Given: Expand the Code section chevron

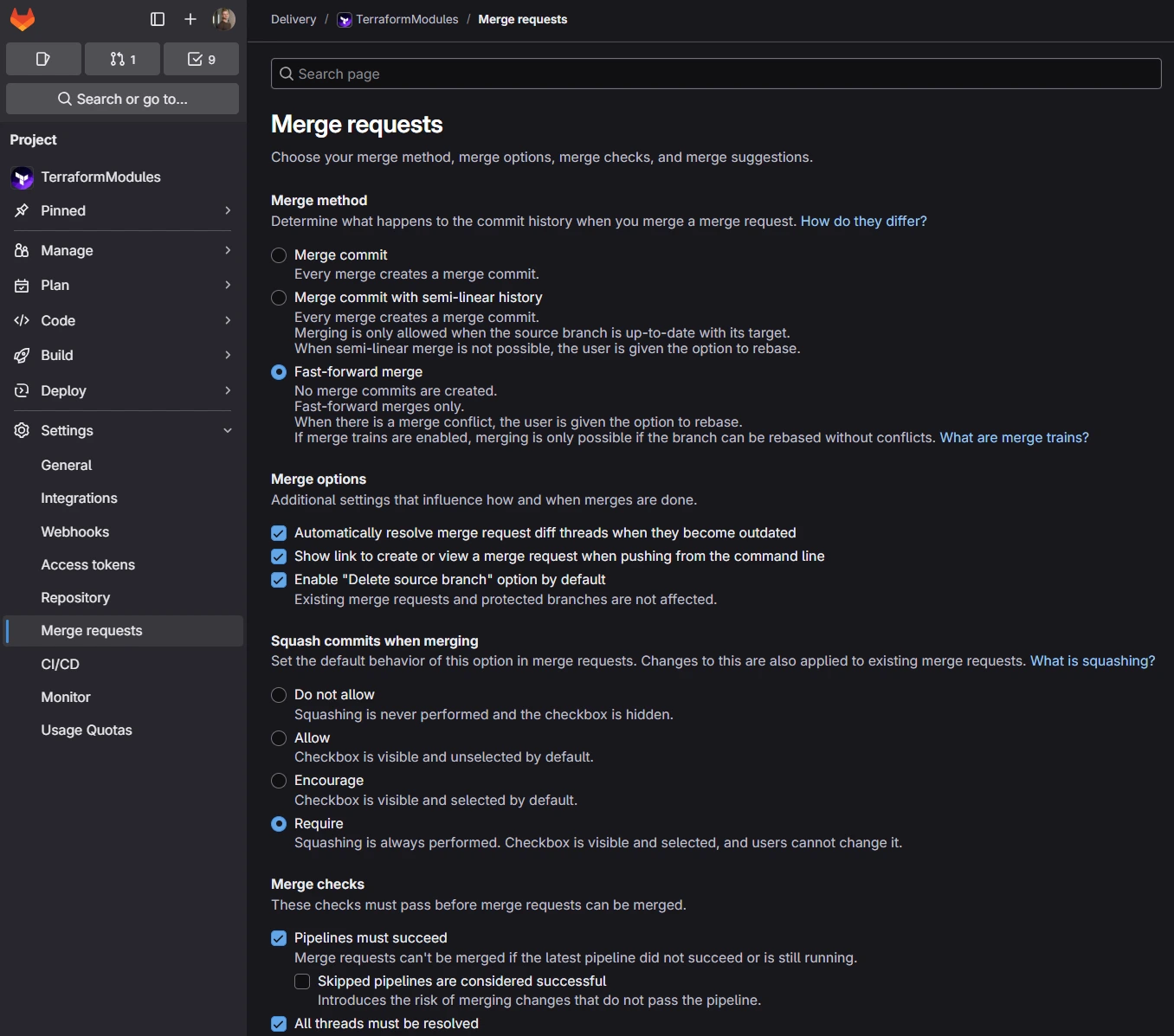Looking at the screenshot, I should 228,320.
